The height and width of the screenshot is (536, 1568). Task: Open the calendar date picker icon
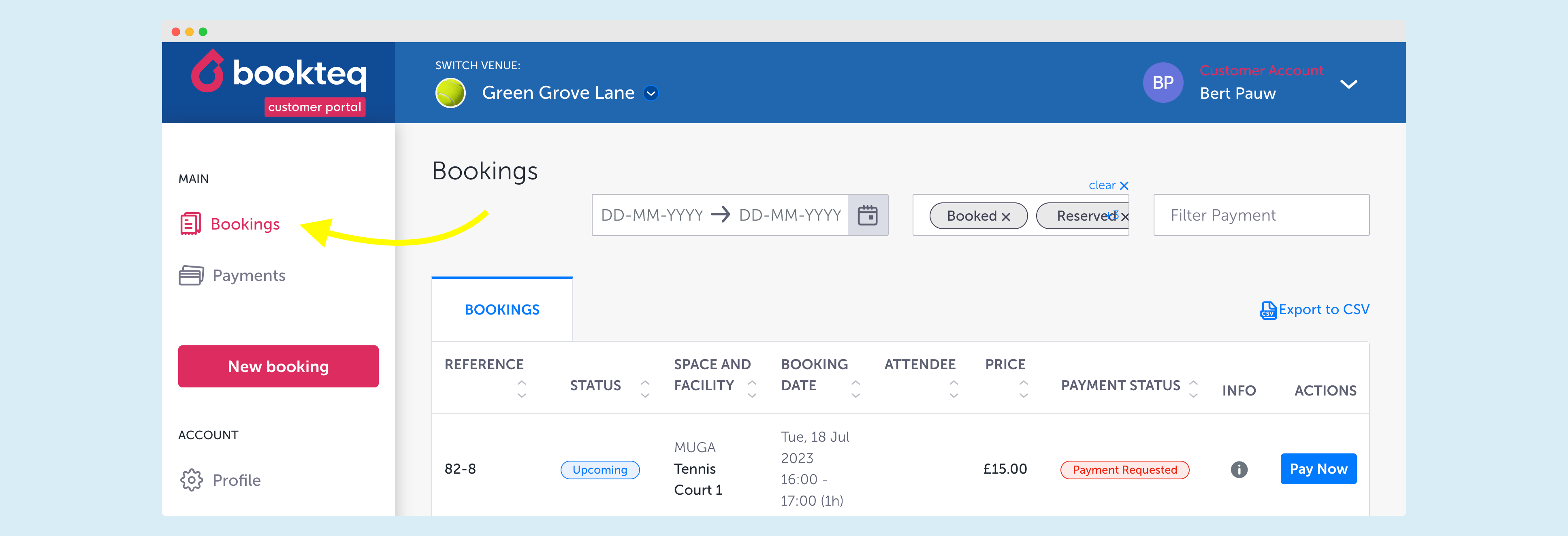pos(867,215)
